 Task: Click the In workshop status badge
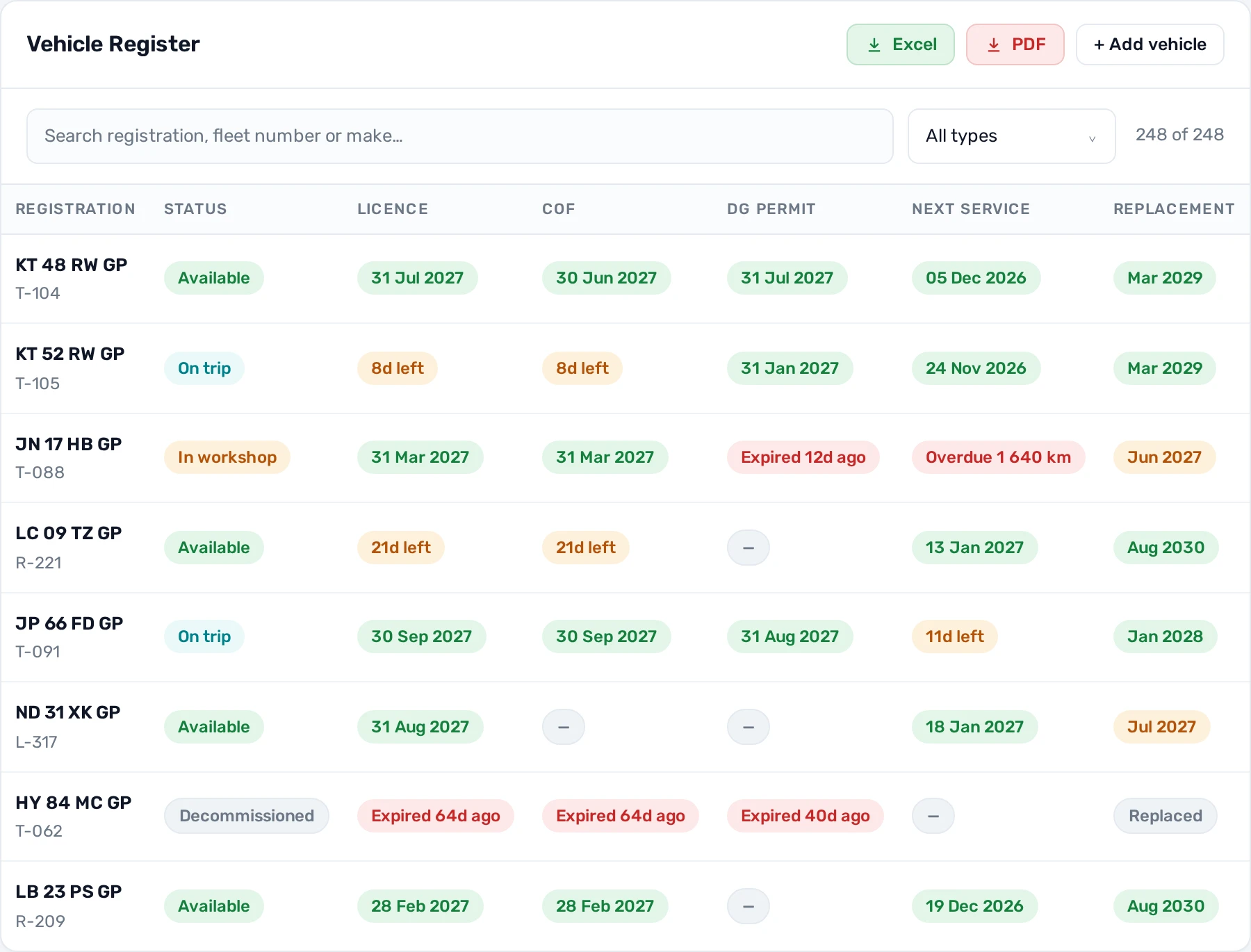point(227,457)
